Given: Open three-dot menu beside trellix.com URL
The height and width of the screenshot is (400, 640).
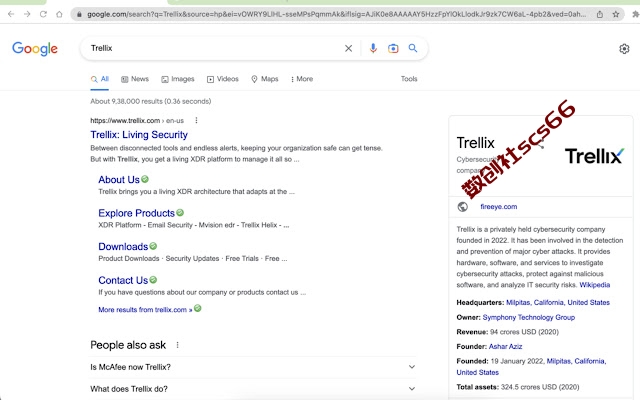Looking at the screenshot, I should pyautogui.click(x=196, y=120).
